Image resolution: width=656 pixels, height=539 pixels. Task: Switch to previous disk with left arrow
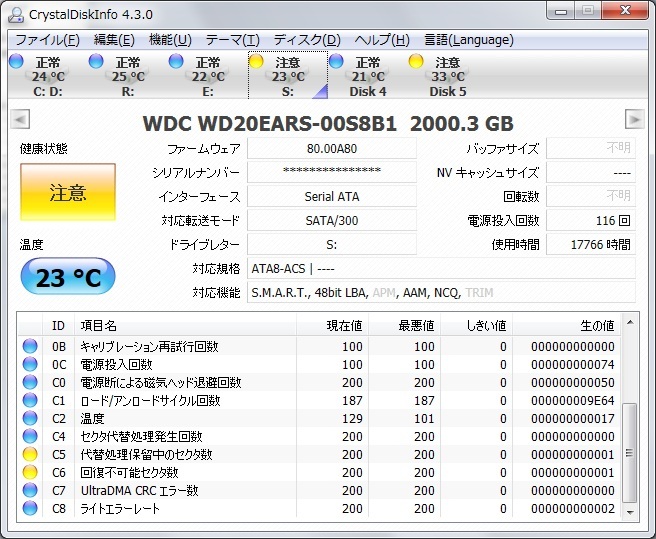18,120
